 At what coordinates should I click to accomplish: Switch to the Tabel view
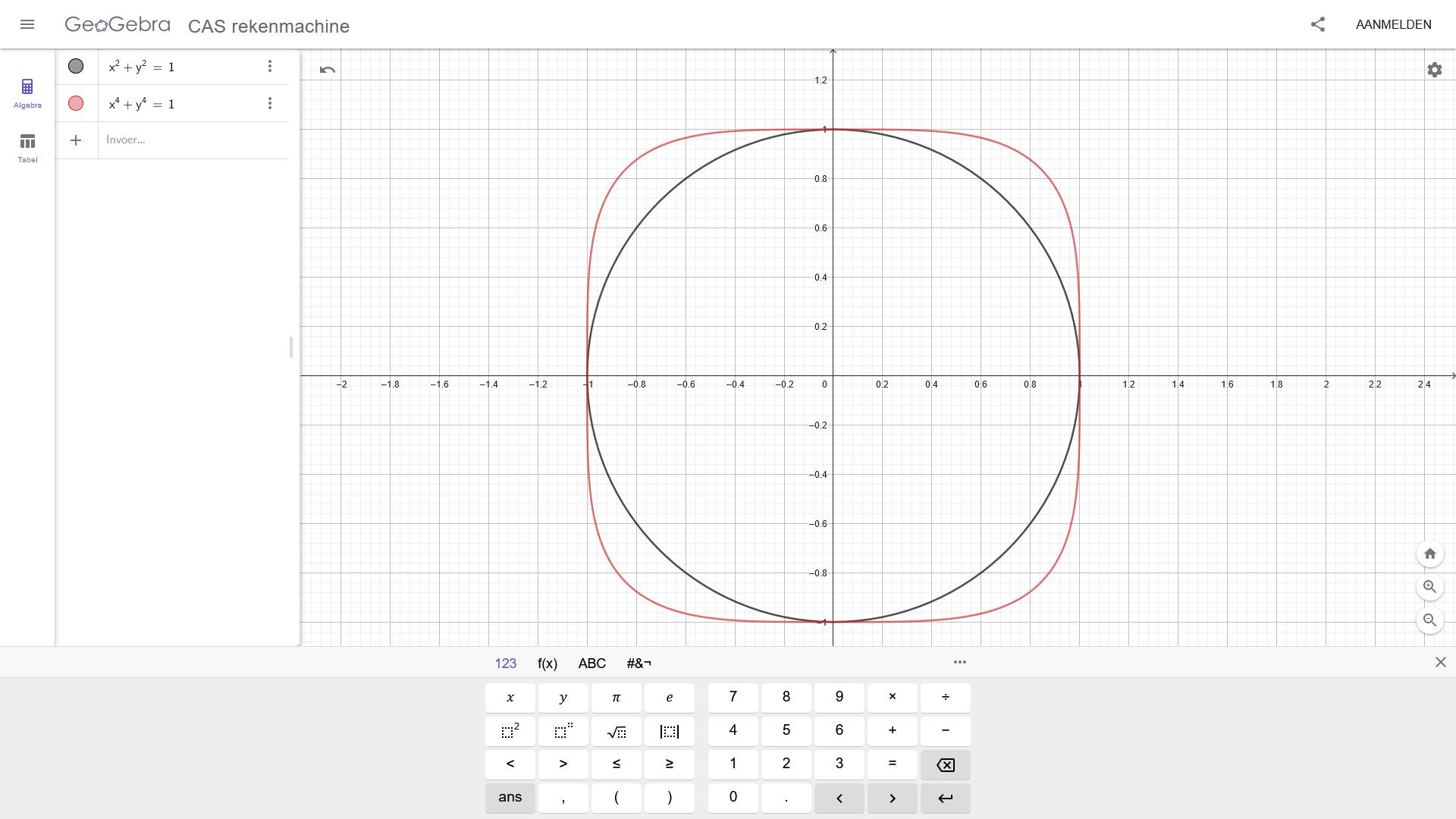click(27, 148)
